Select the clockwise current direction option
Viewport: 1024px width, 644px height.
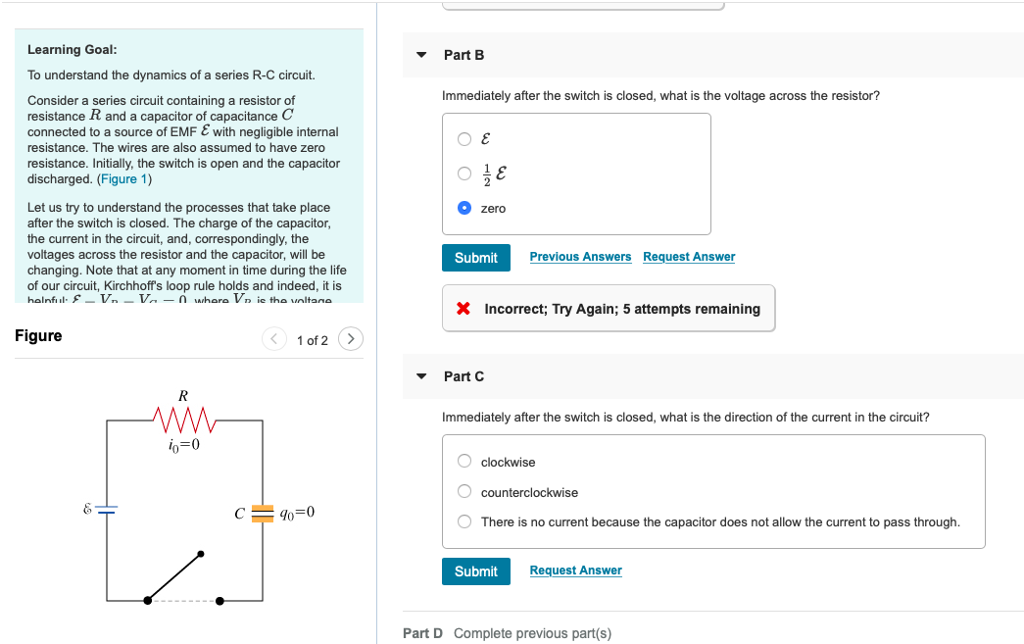coord(464,461)
